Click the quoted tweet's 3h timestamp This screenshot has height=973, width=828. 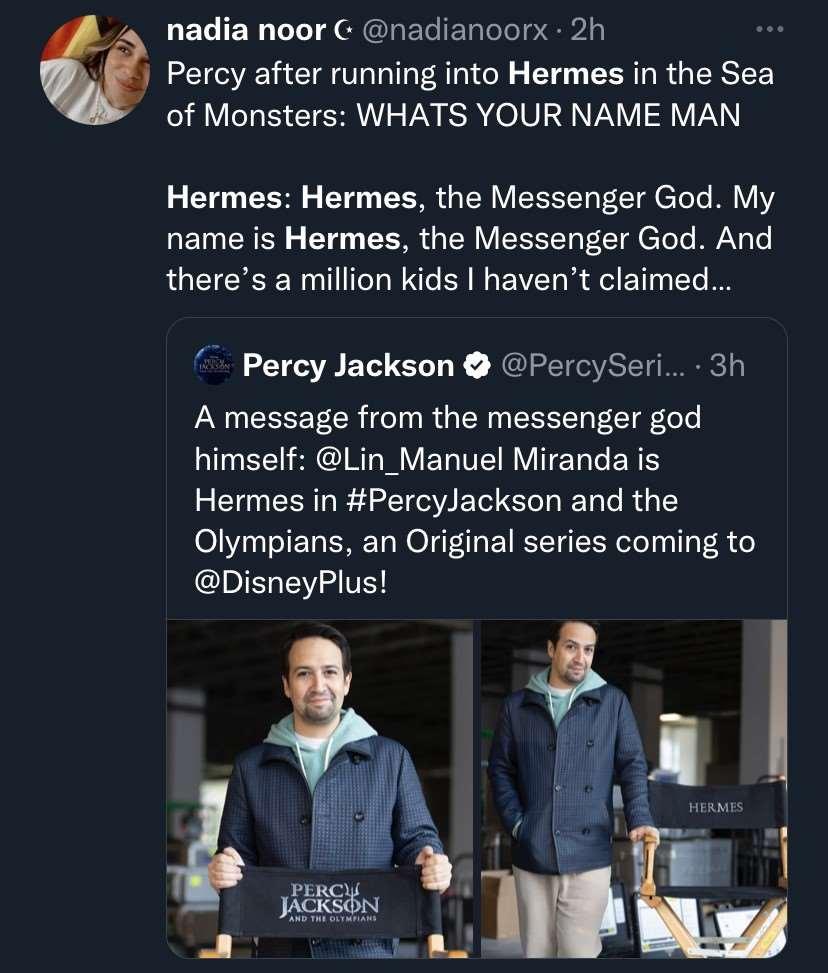pyautogui.click(x=727, y=366)
